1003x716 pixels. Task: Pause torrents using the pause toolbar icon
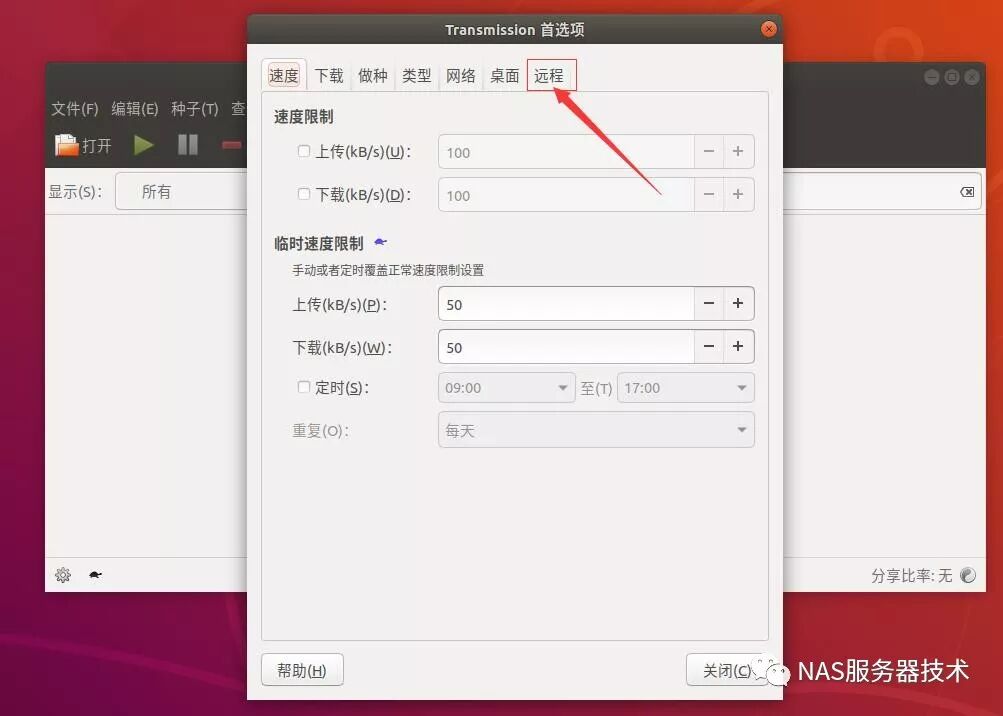[186, 145]
